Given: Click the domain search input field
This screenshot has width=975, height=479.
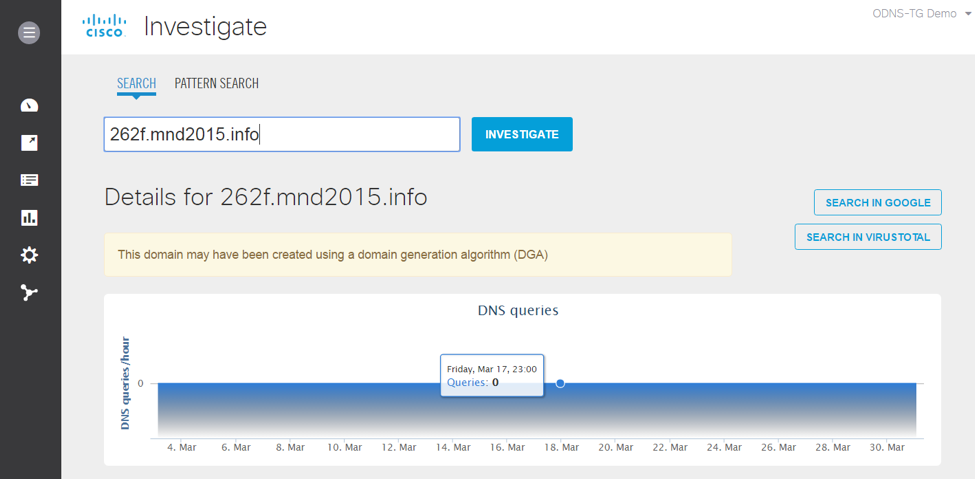Looking at the screenshot, I should click(281, 134).
